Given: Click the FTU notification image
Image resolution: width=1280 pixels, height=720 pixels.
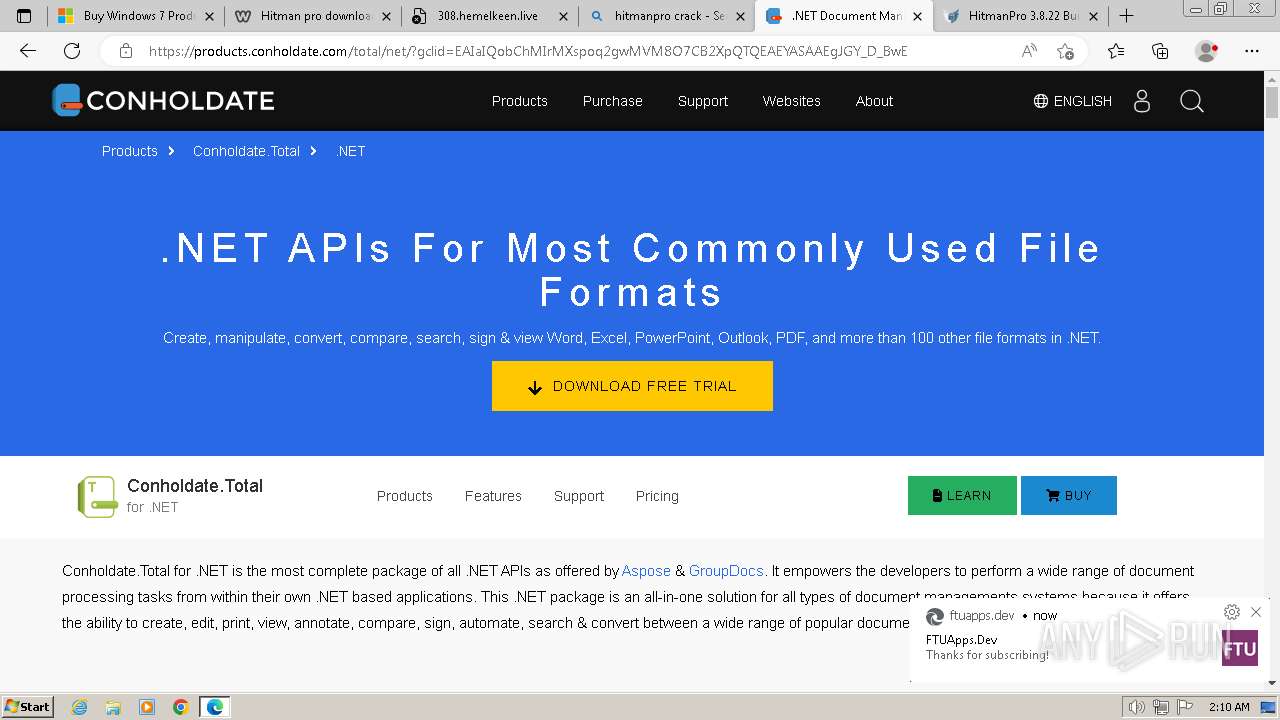Looking at the screenshot, I should click(1240, 648).
